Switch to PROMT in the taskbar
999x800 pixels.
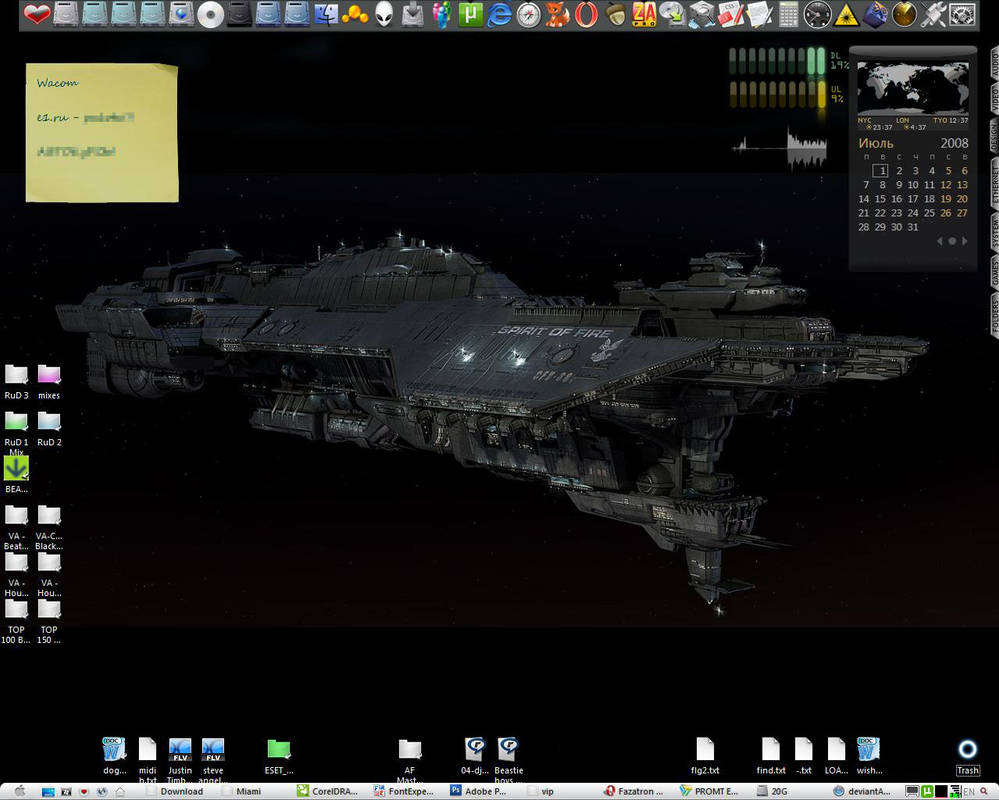click(709, 791)
